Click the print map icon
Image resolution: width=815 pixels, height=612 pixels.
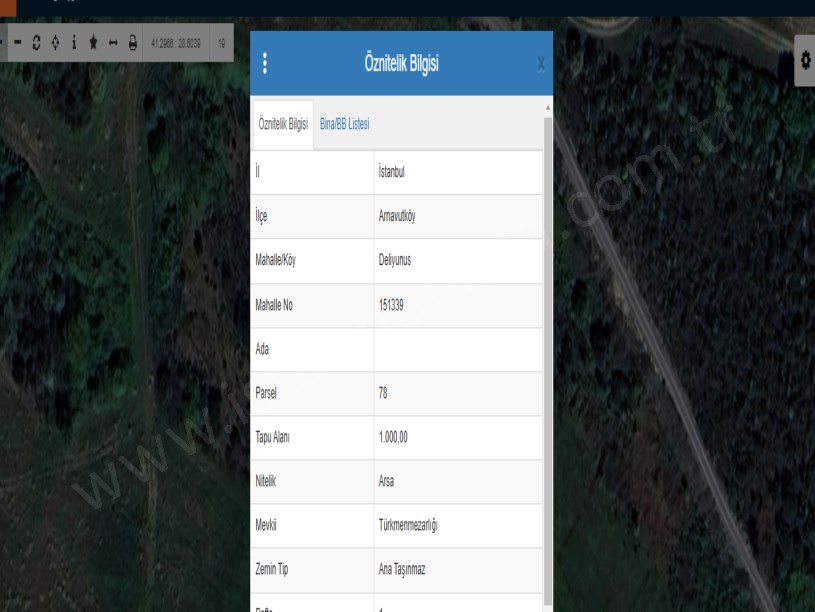pos(132,44)
